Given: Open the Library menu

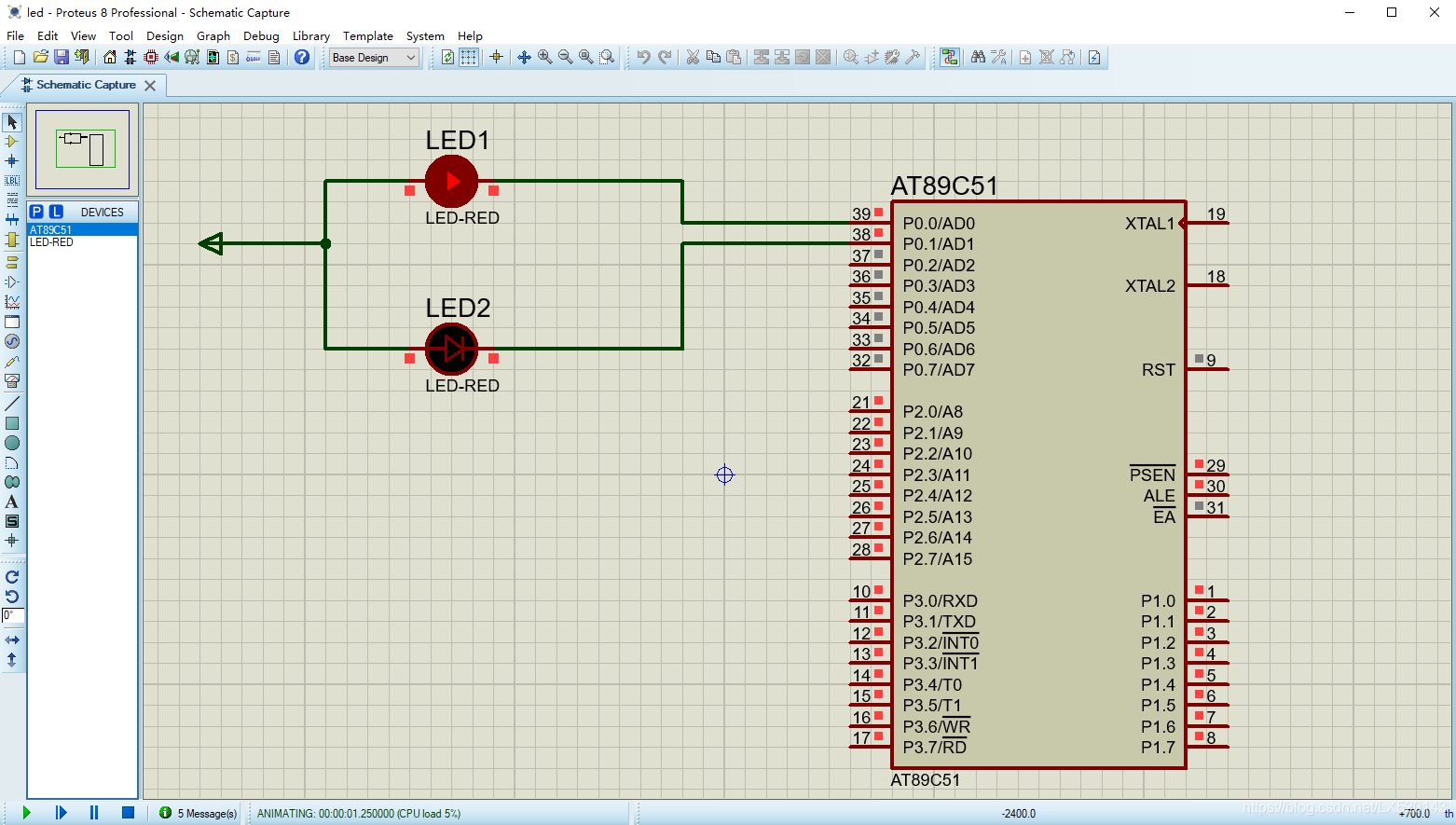Looking at the screenshot, I should (x=311, y=35).
